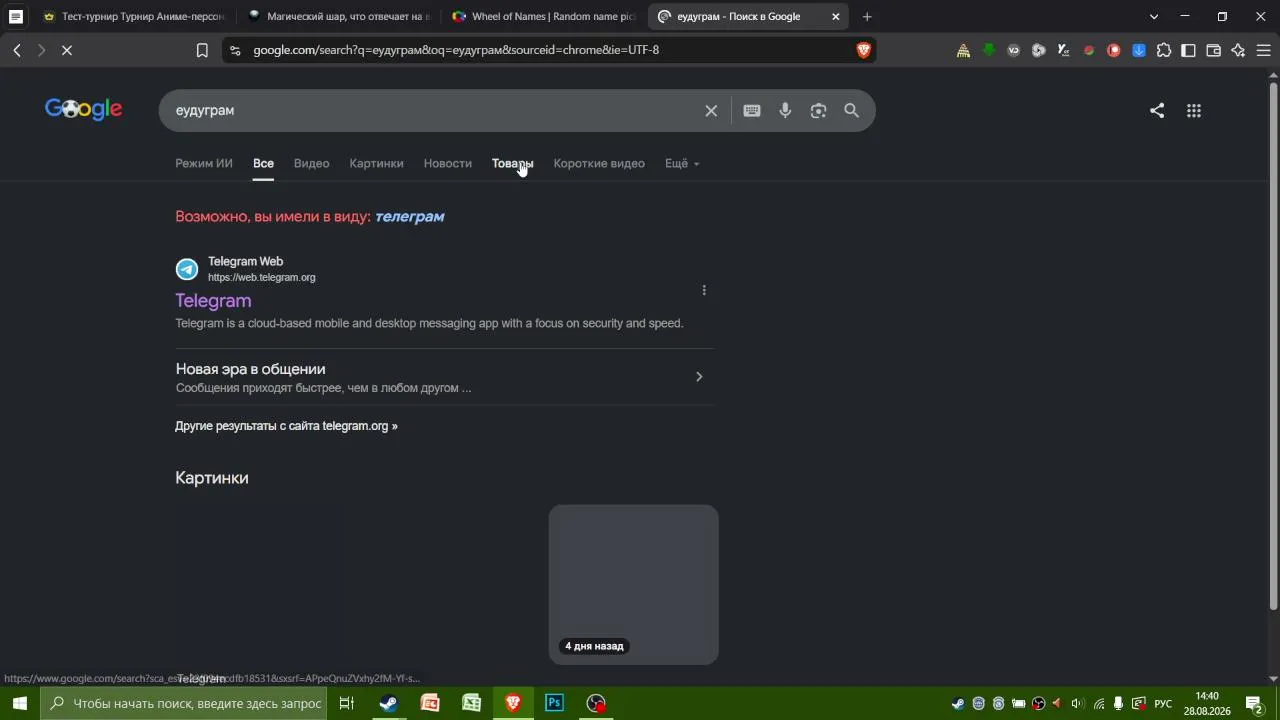This screenshot has width=1280, height=720.
Task: Stop loading the page
Action: point(67,50)
